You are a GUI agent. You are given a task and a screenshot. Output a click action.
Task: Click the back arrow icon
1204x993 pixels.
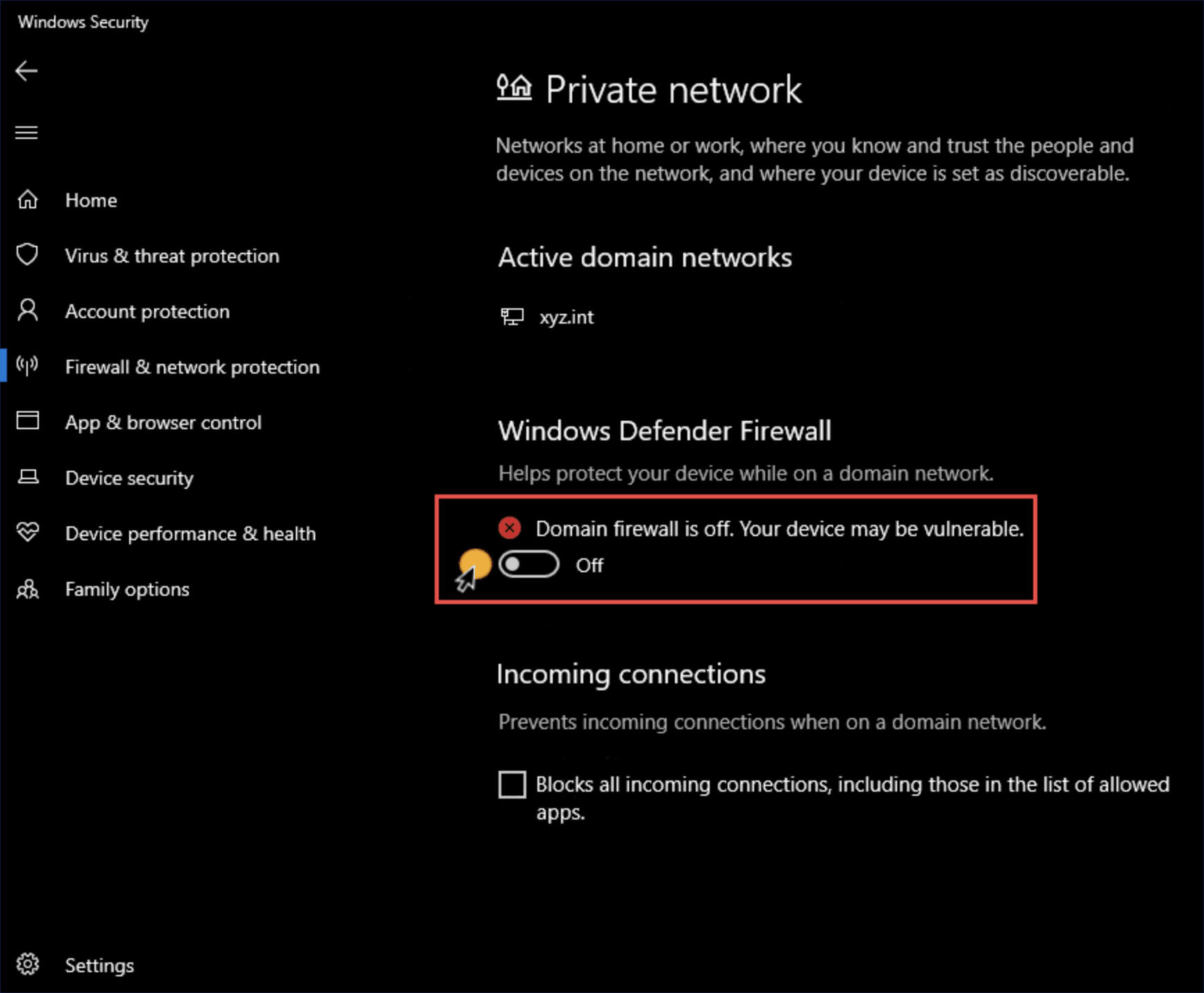[26, 71]
